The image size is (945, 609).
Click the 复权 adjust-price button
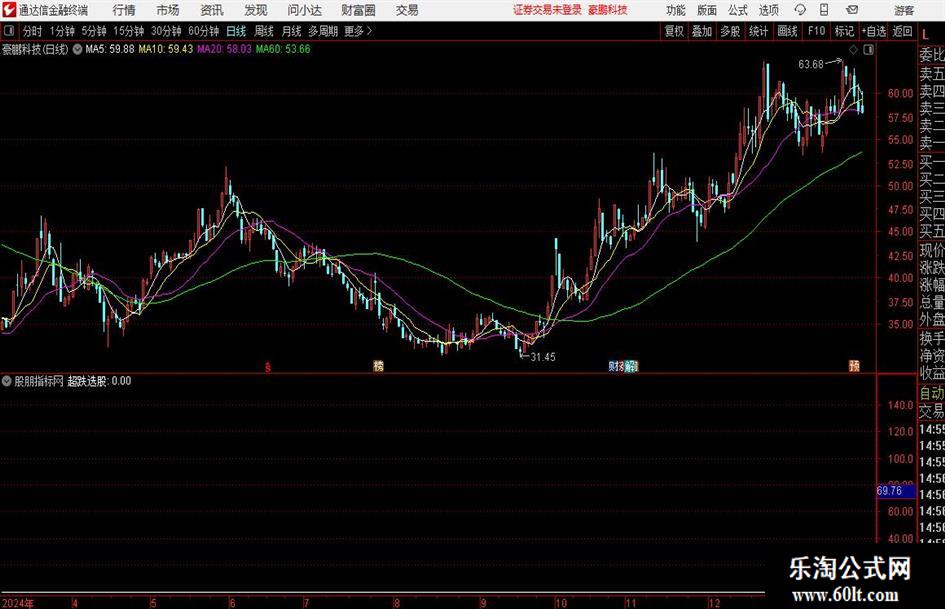pos(674,31)
